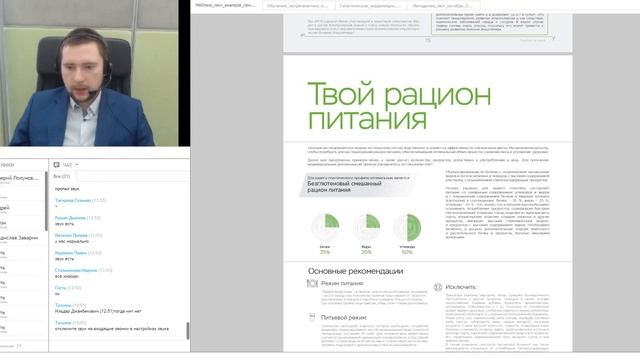Click the 50% carbohydrates pie chart

click(x=407, y=227)
